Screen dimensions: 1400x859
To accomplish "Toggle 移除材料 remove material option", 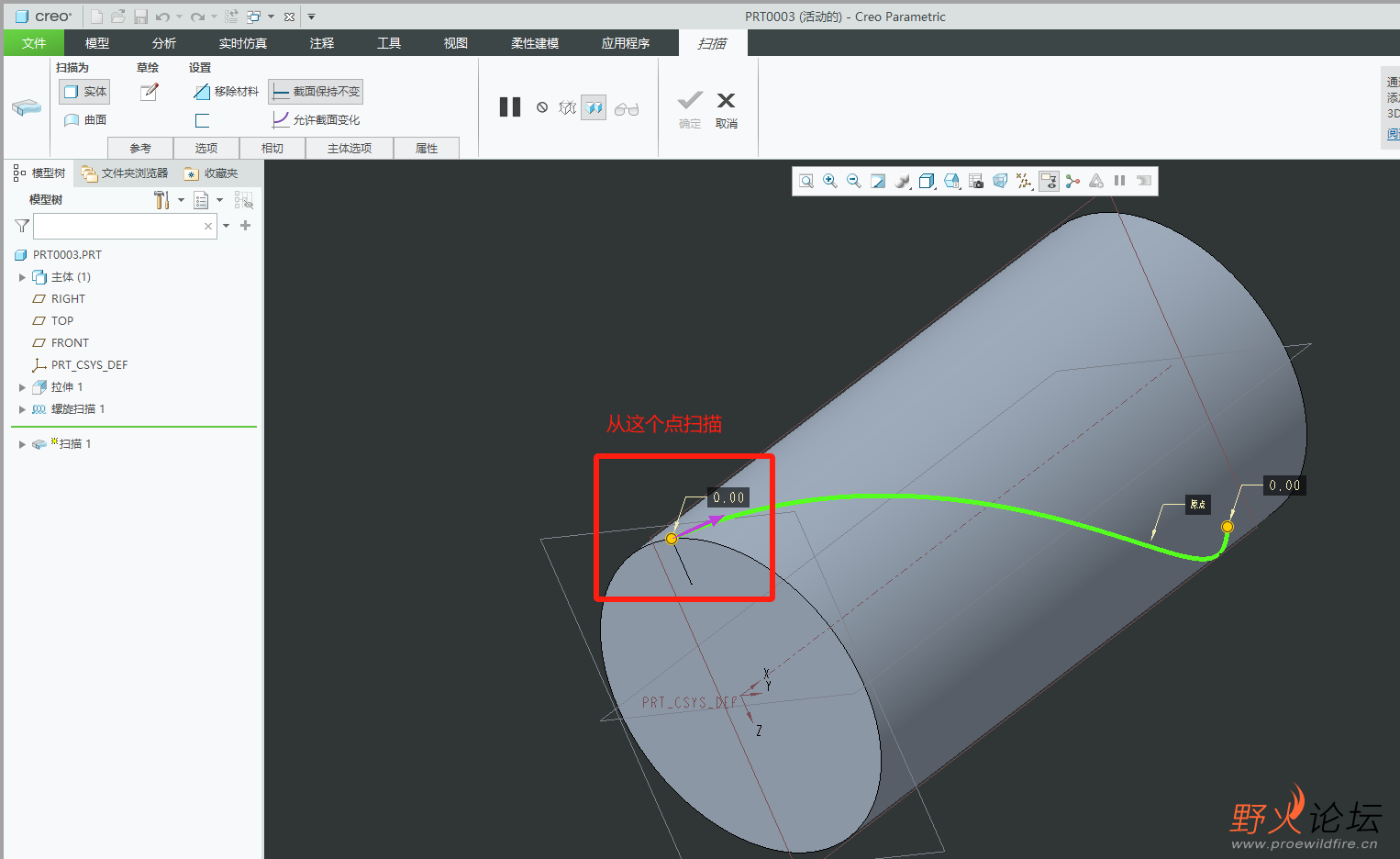I will pos(226,92).
